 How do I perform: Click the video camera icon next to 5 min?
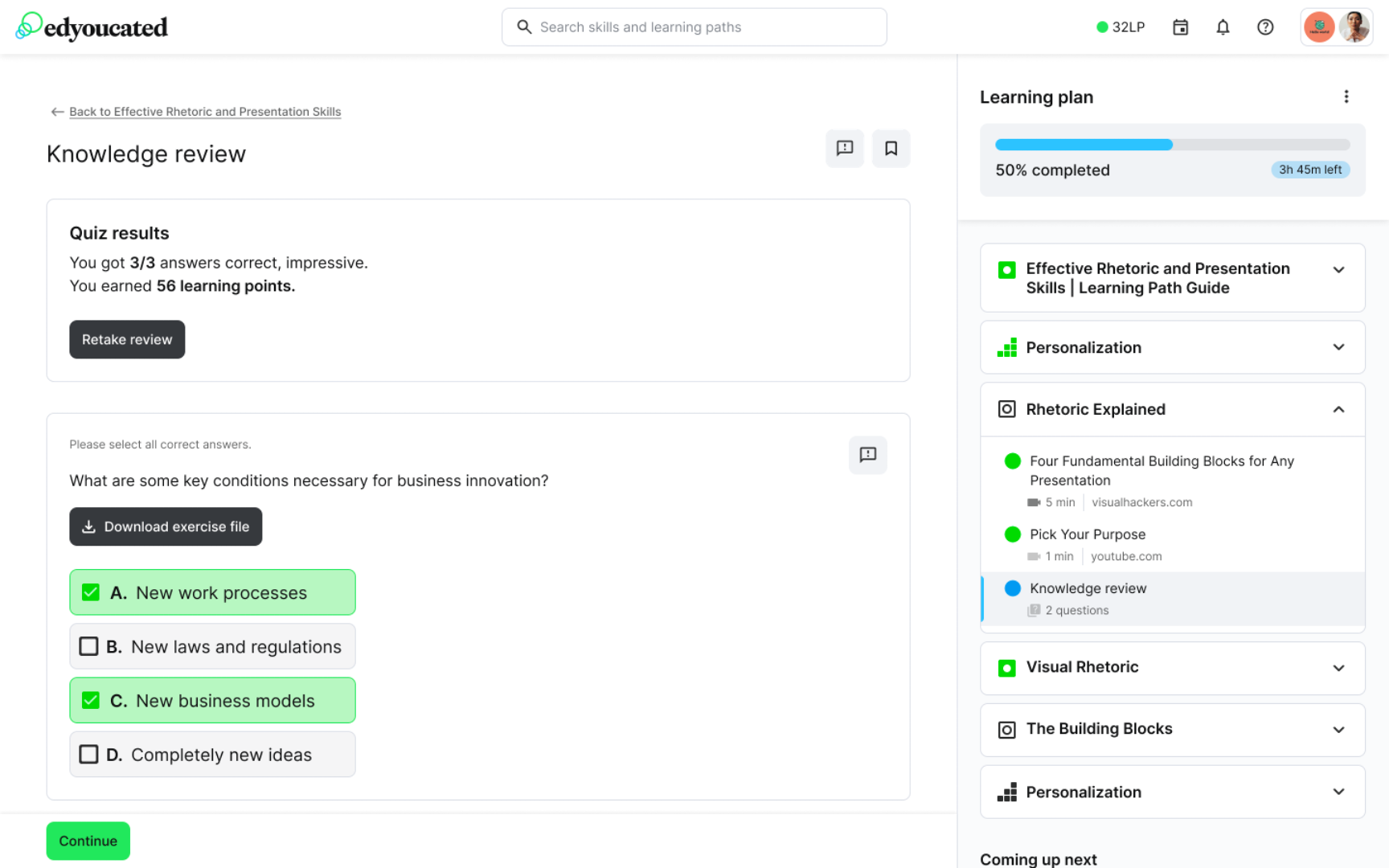click(x=1033, y=502)
